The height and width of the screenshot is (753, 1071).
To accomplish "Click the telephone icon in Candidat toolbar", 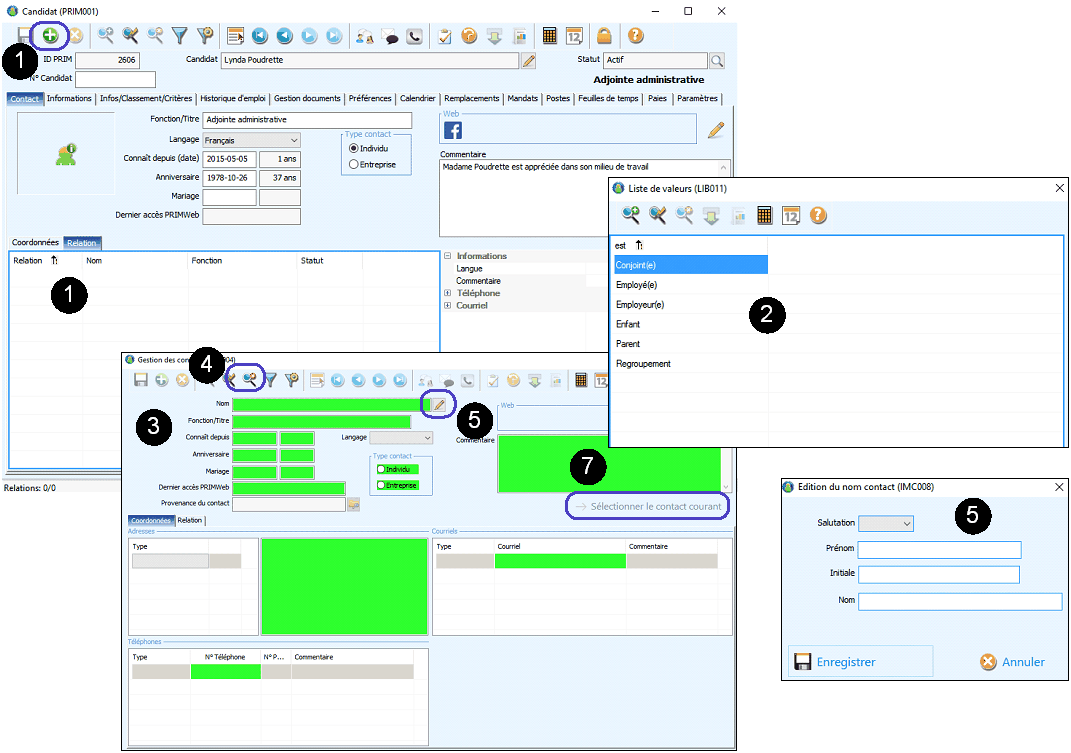I will click(x=414, y=35).
